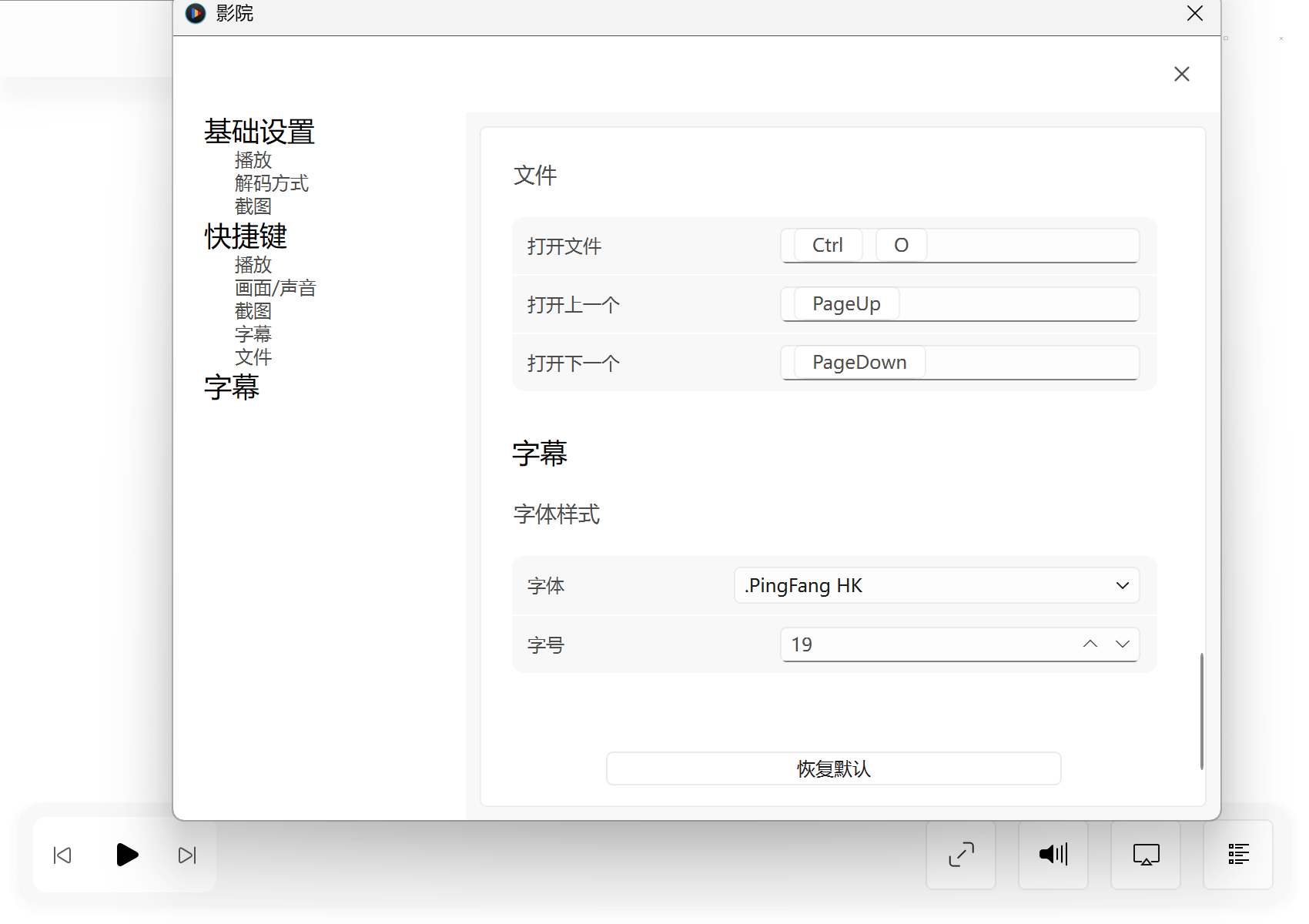The image size is (1309, 924).
Task: Select the O key chip
Action: tap(901, 246)
